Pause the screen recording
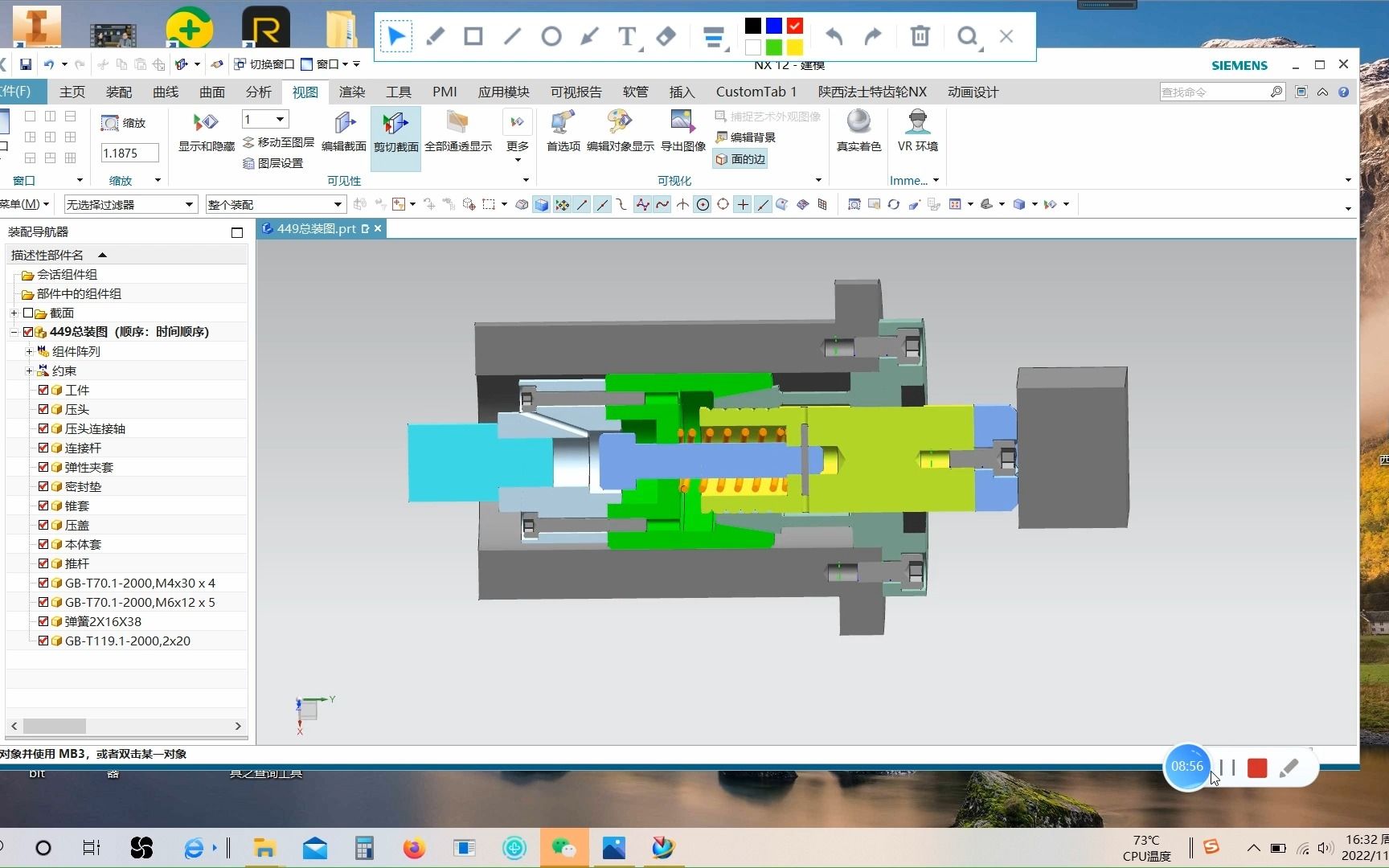 click(x=1227, y=768)
